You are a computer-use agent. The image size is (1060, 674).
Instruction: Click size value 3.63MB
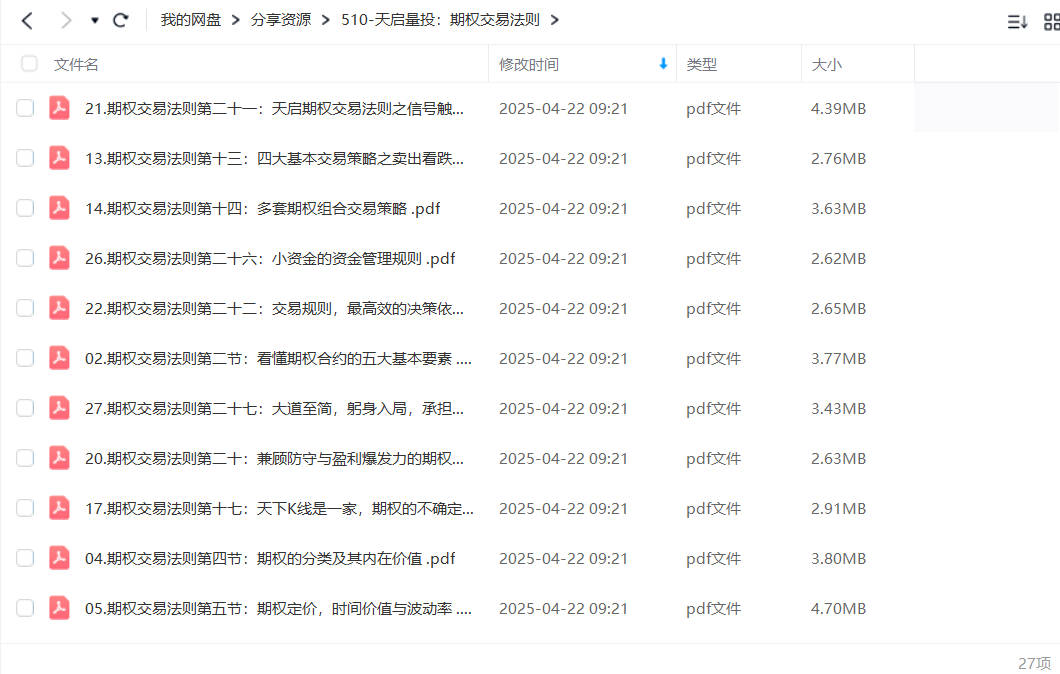[x=838, y=209]
